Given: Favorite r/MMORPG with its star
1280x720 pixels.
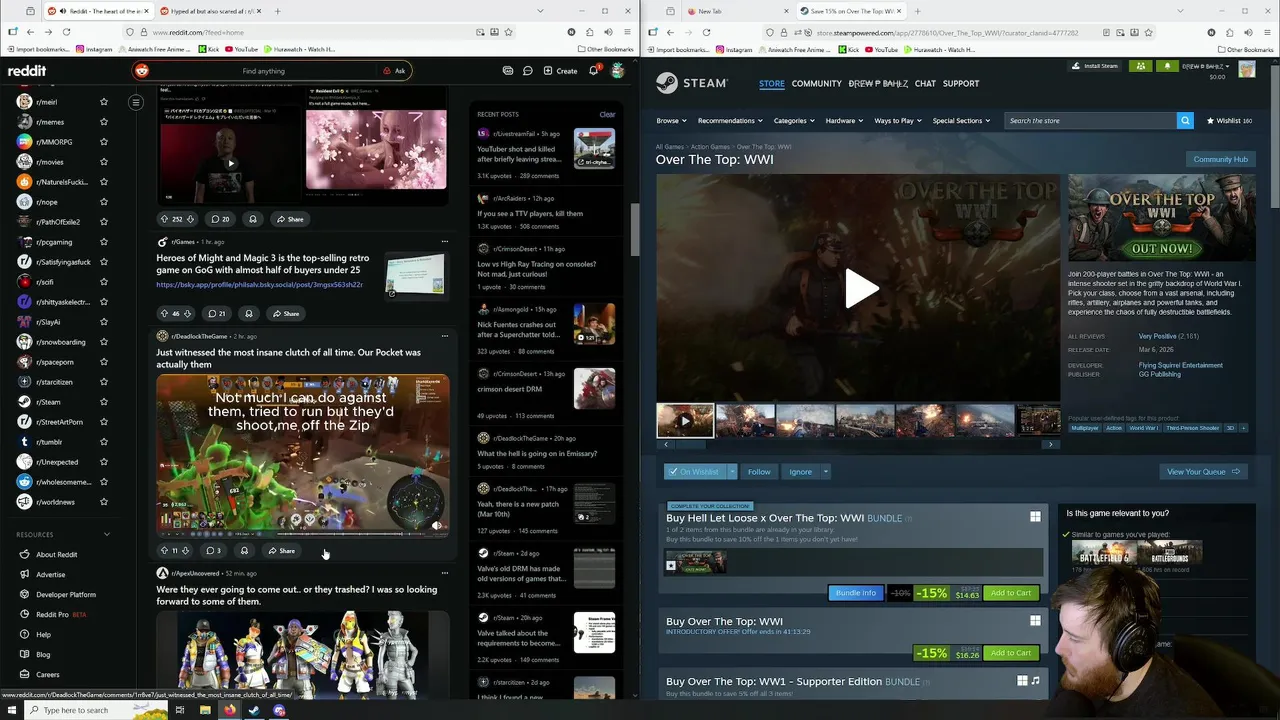Looking at the screenshot, I should click(x=104, y=142).
